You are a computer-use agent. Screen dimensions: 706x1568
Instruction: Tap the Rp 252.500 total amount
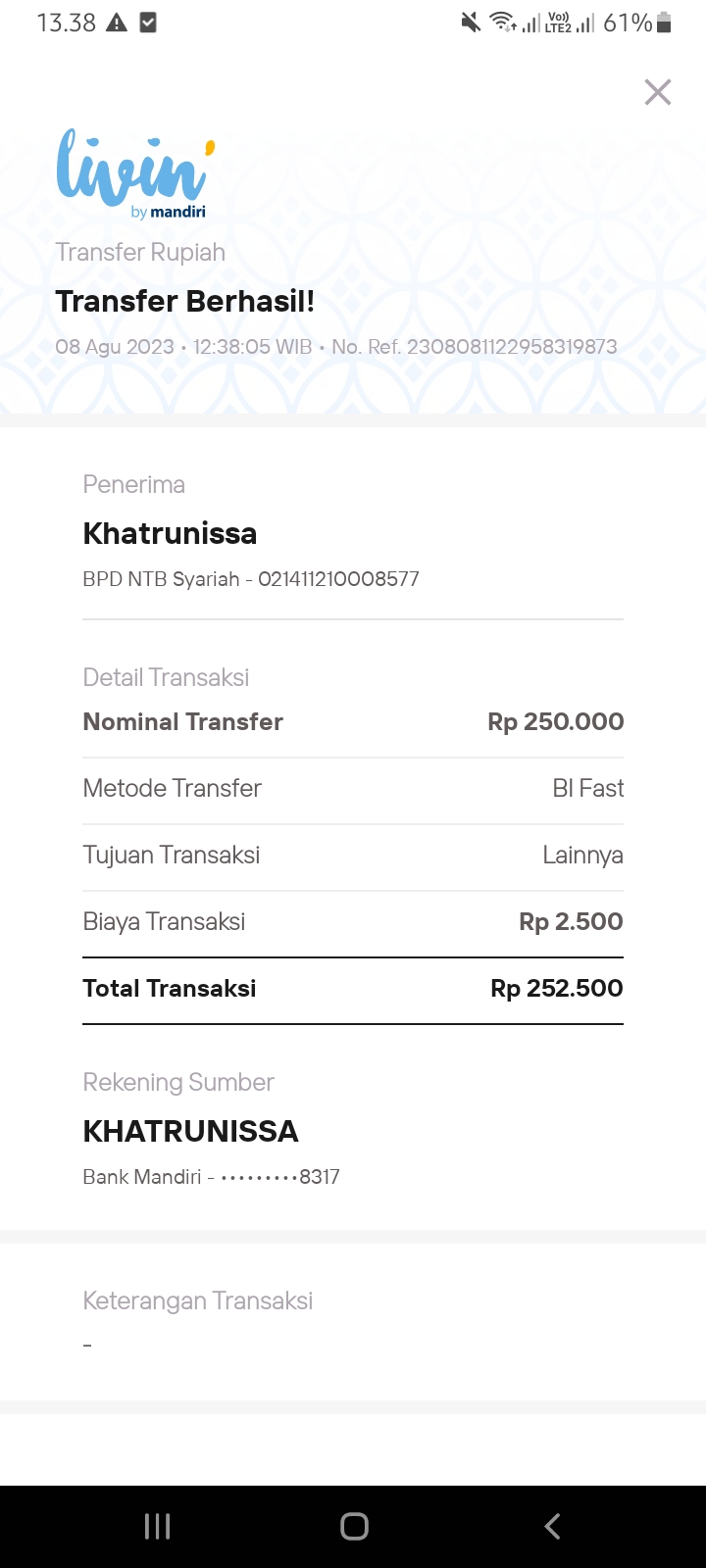(556, 989)
